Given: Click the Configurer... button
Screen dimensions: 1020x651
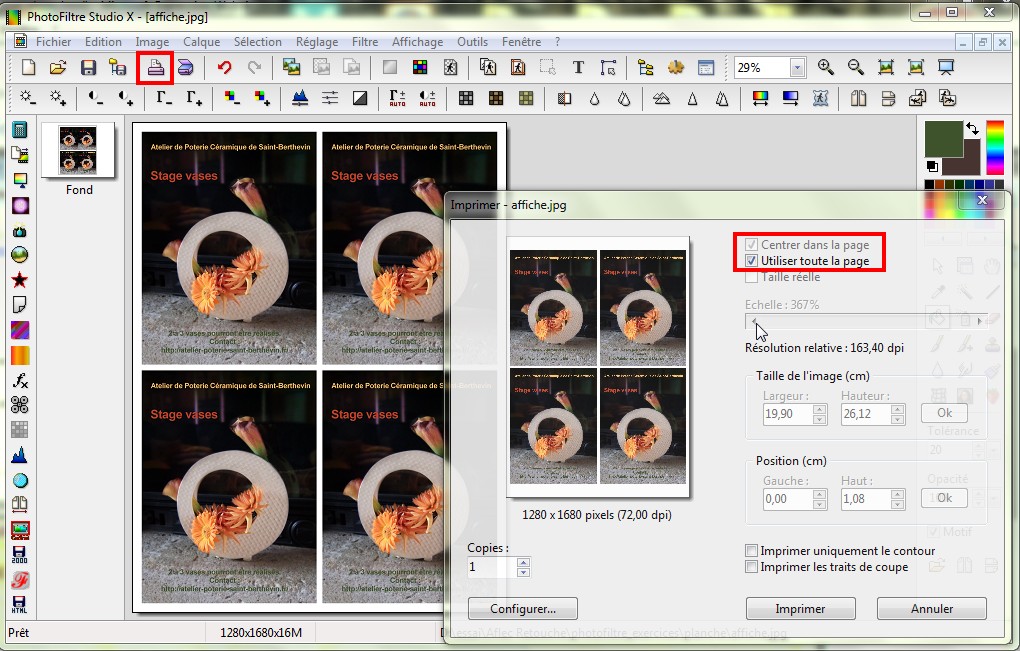Looking at the screenshot, I should click(522, 609).
